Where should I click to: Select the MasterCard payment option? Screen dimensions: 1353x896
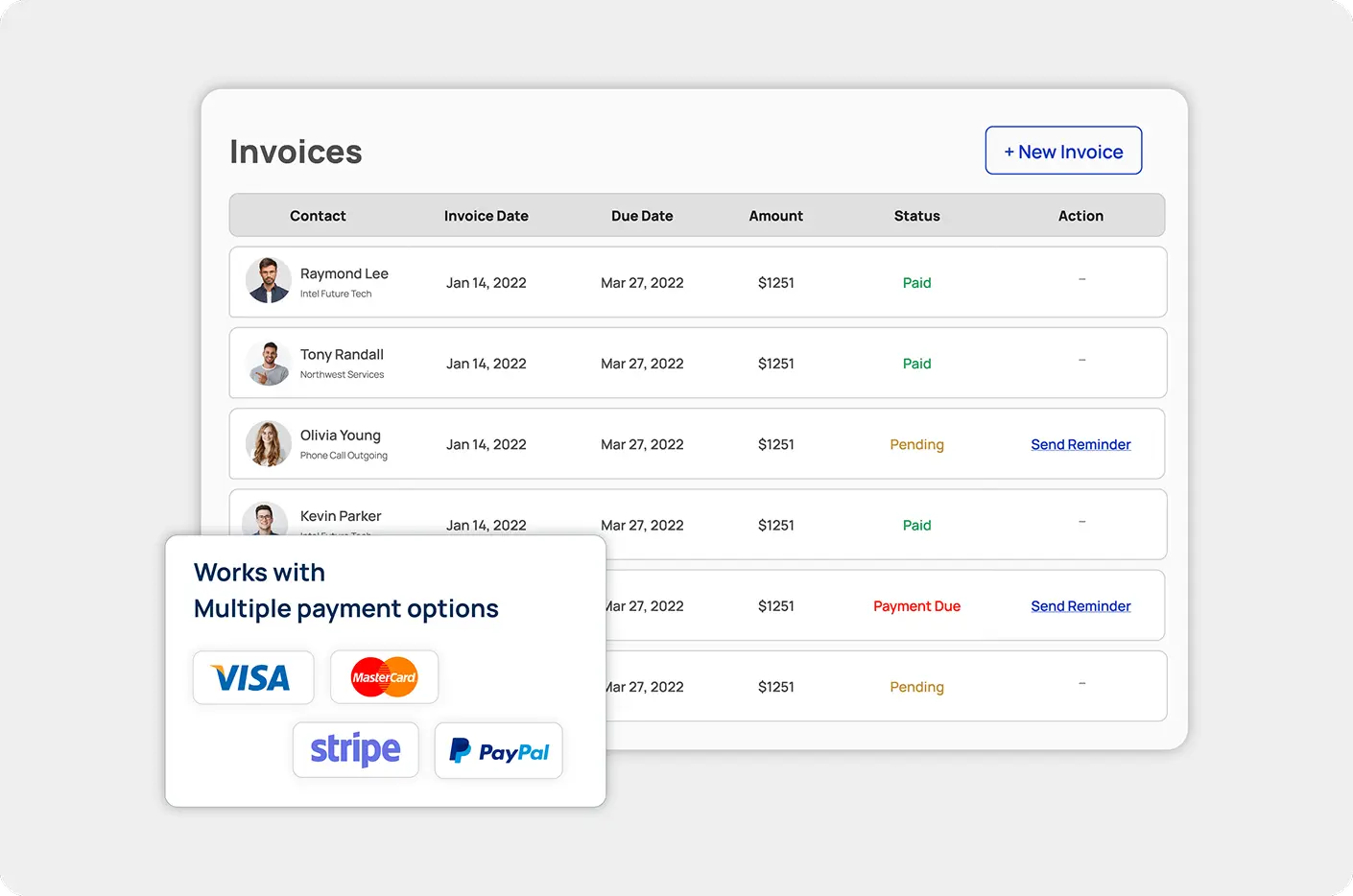pyautogui.click(x=384, y=676)
